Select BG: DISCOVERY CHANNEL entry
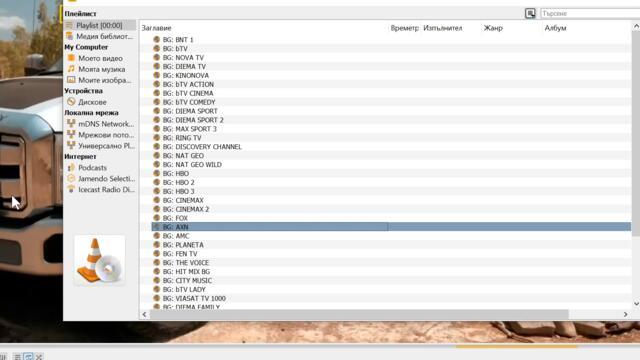 tap(202, 147)
